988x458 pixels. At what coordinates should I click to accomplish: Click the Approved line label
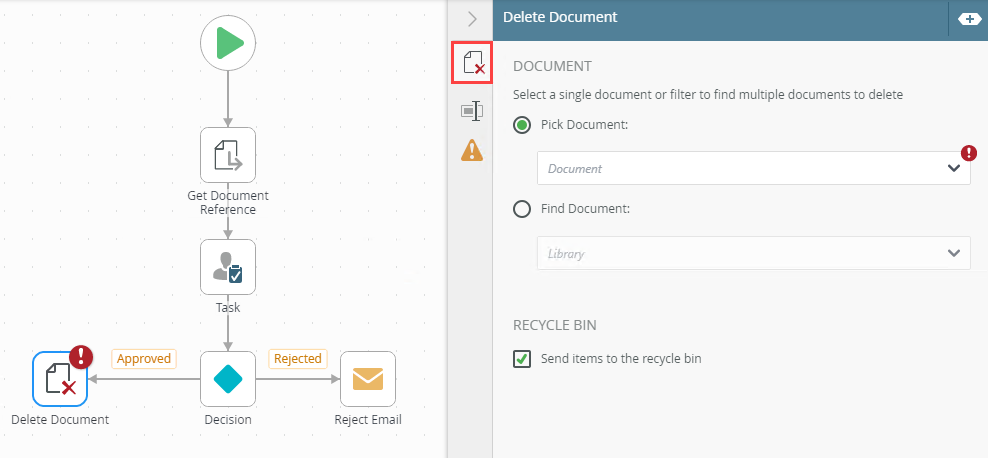click(x=144, y=358)
